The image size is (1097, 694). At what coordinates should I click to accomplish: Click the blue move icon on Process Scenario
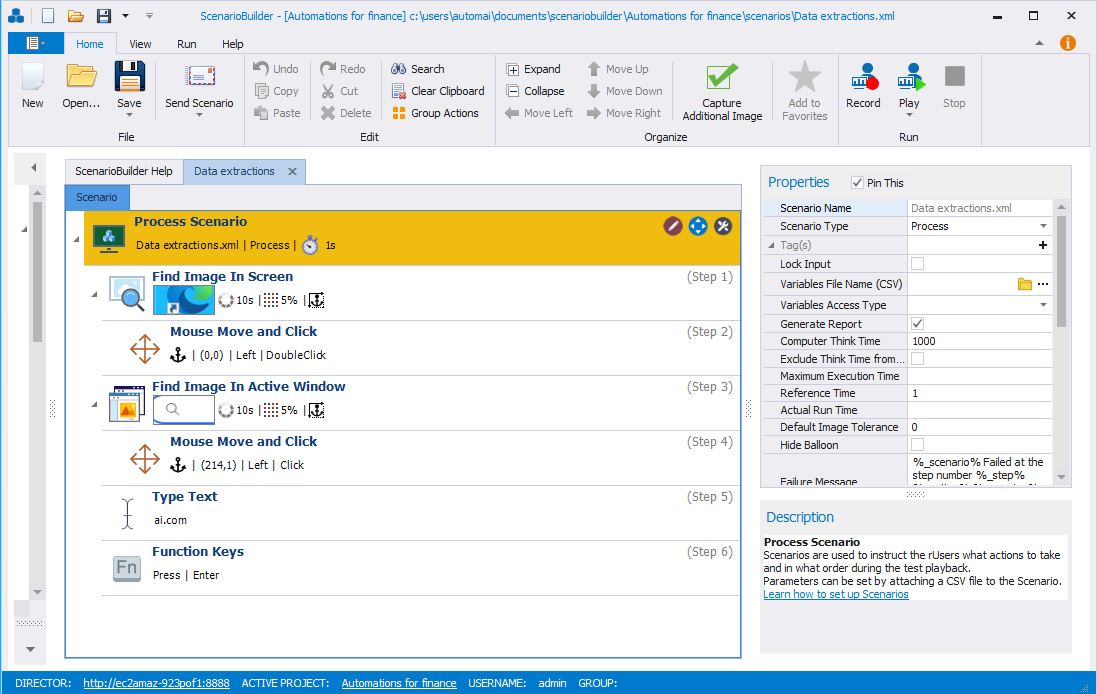(698, 226)
